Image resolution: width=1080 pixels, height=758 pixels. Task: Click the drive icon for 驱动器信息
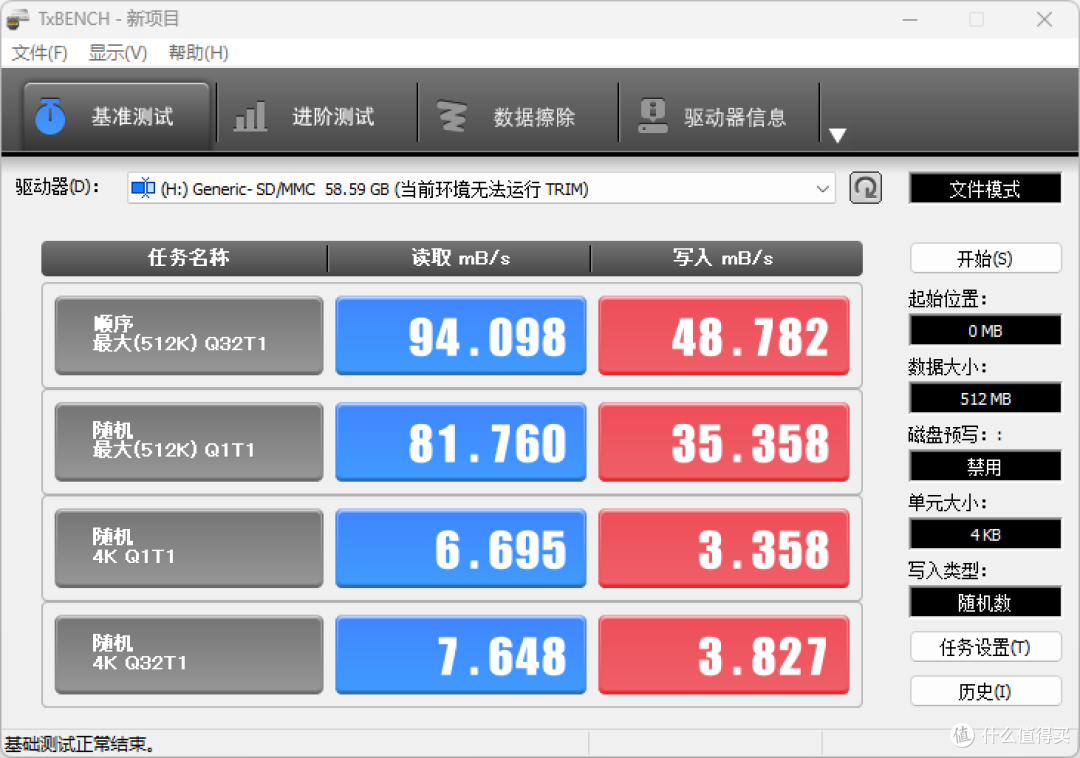click(652, 116)
